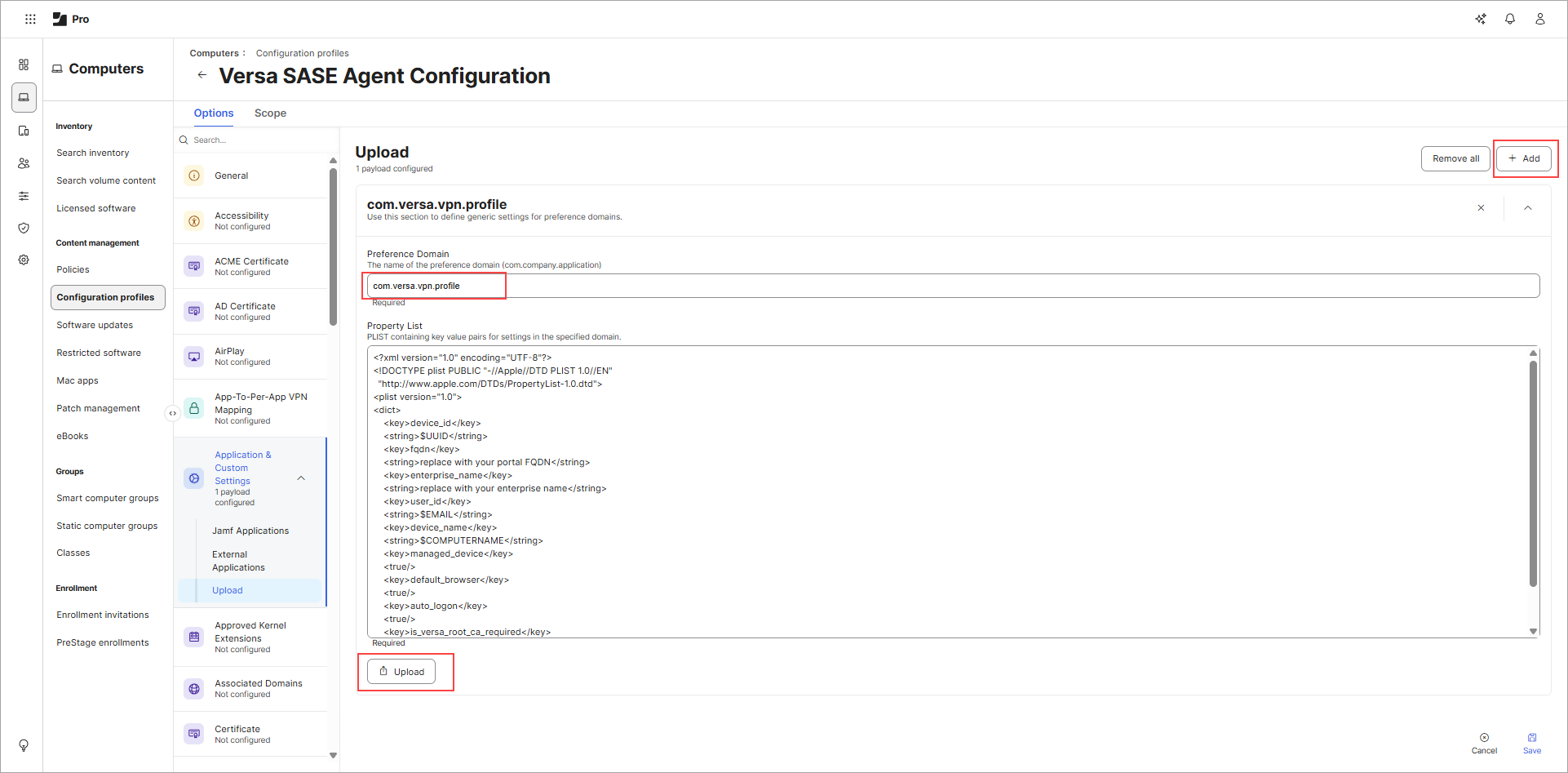Open the shield security icon in the left rail

click(24, 228)
